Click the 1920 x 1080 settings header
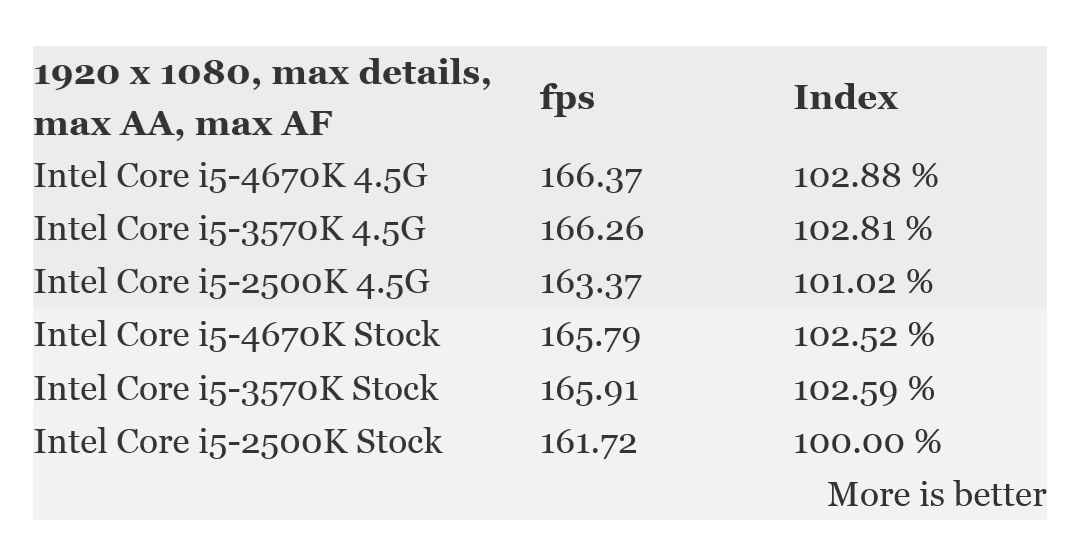Screen dimensions: 1080x558 tap(262, 98)
